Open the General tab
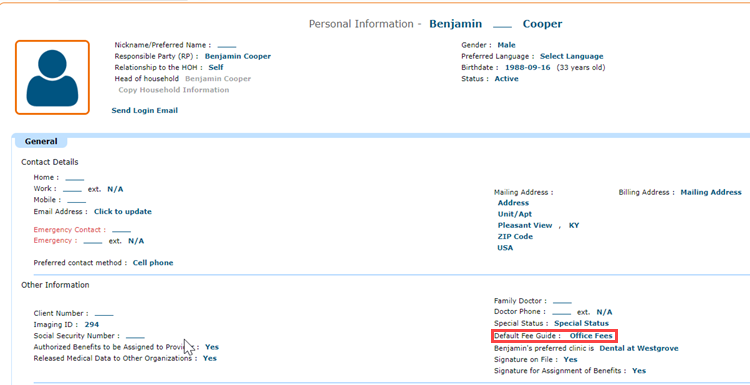The image size is (750, 385). (41, 141)
